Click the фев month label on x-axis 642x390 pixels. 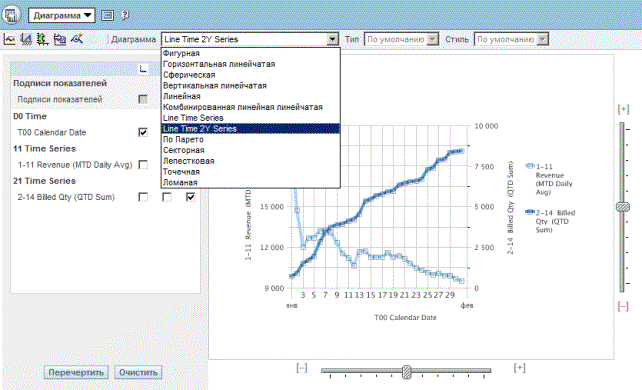(467, 305)
